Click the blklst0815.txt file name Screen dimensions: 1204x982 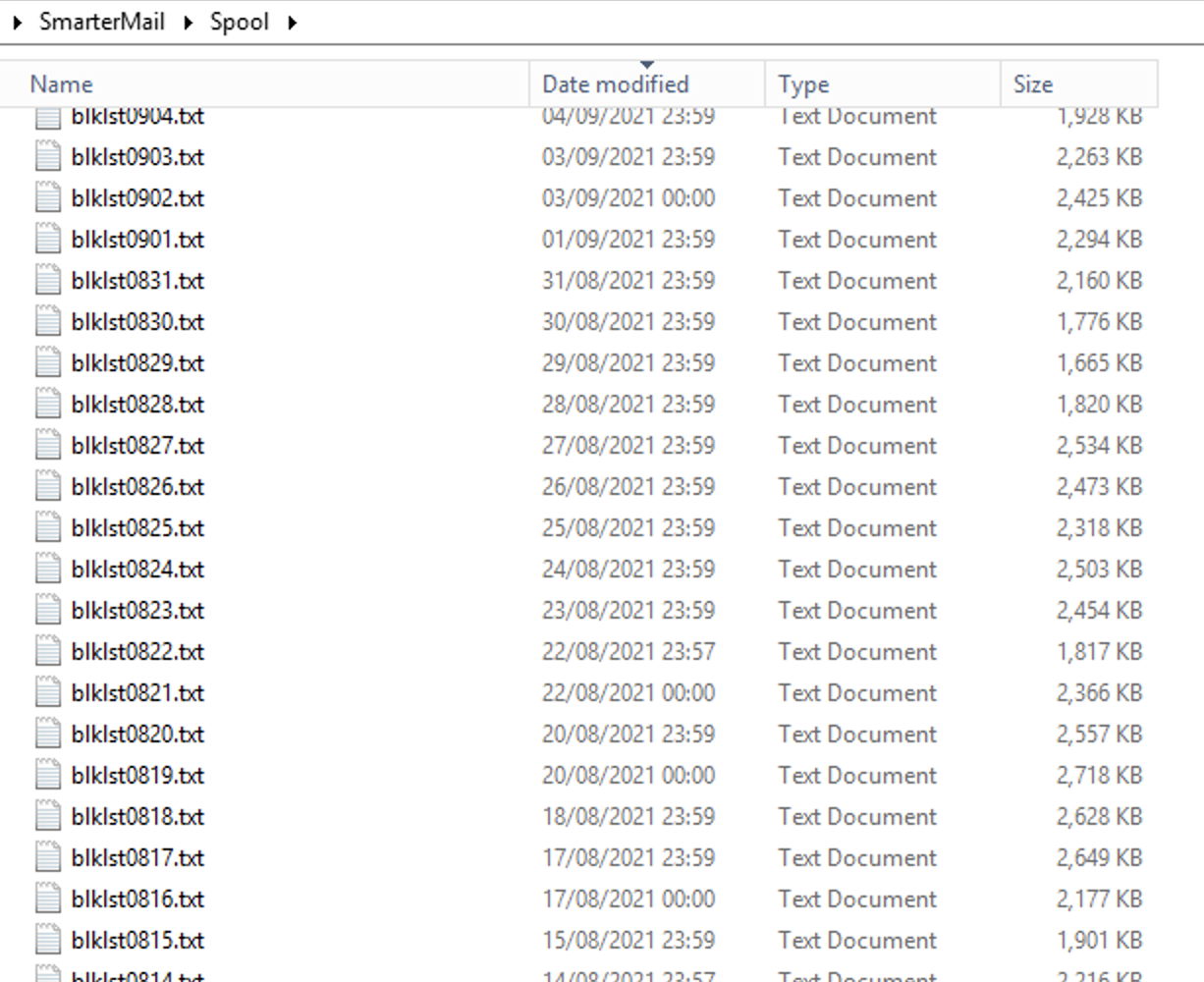point(137,941)
